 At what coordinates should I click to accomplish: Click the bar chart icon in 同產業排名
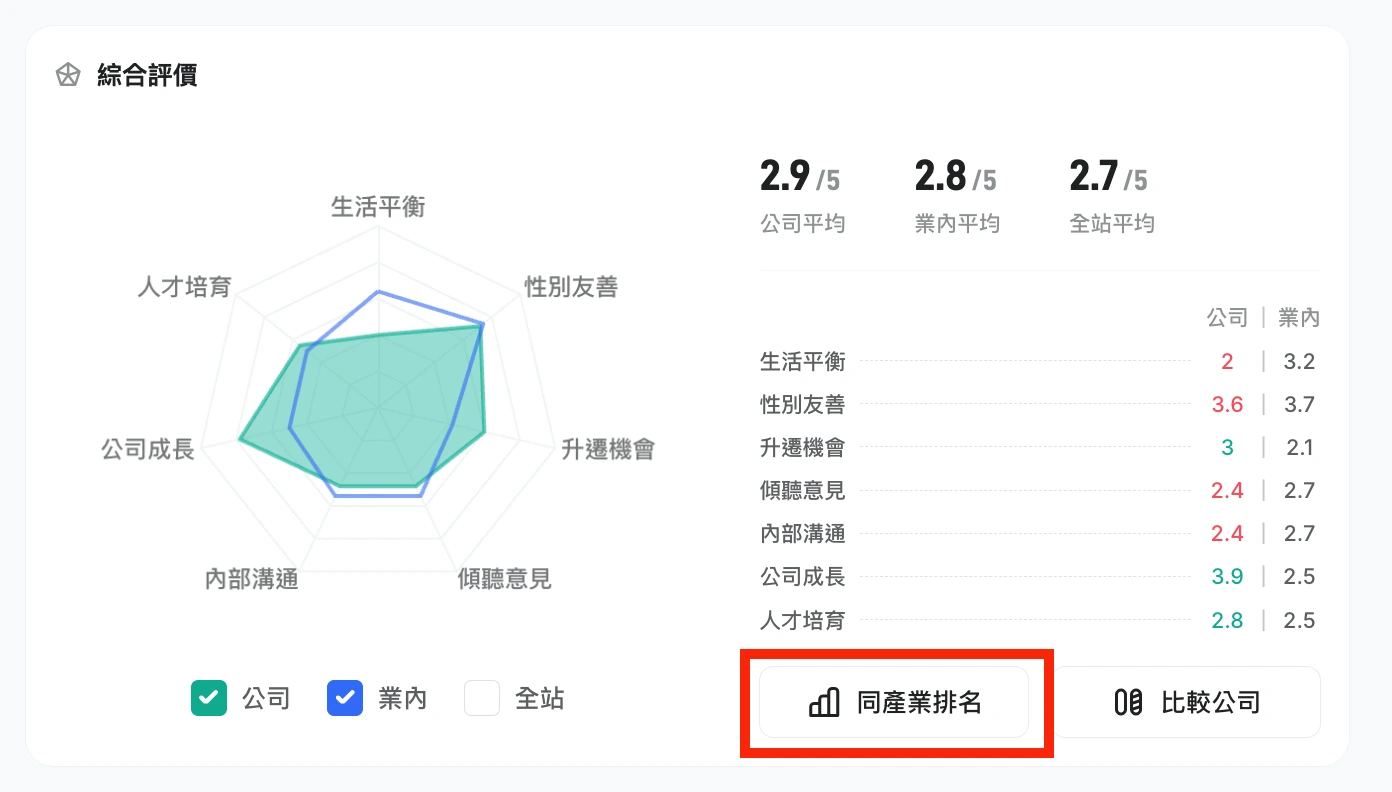click(x=824, y=702)
